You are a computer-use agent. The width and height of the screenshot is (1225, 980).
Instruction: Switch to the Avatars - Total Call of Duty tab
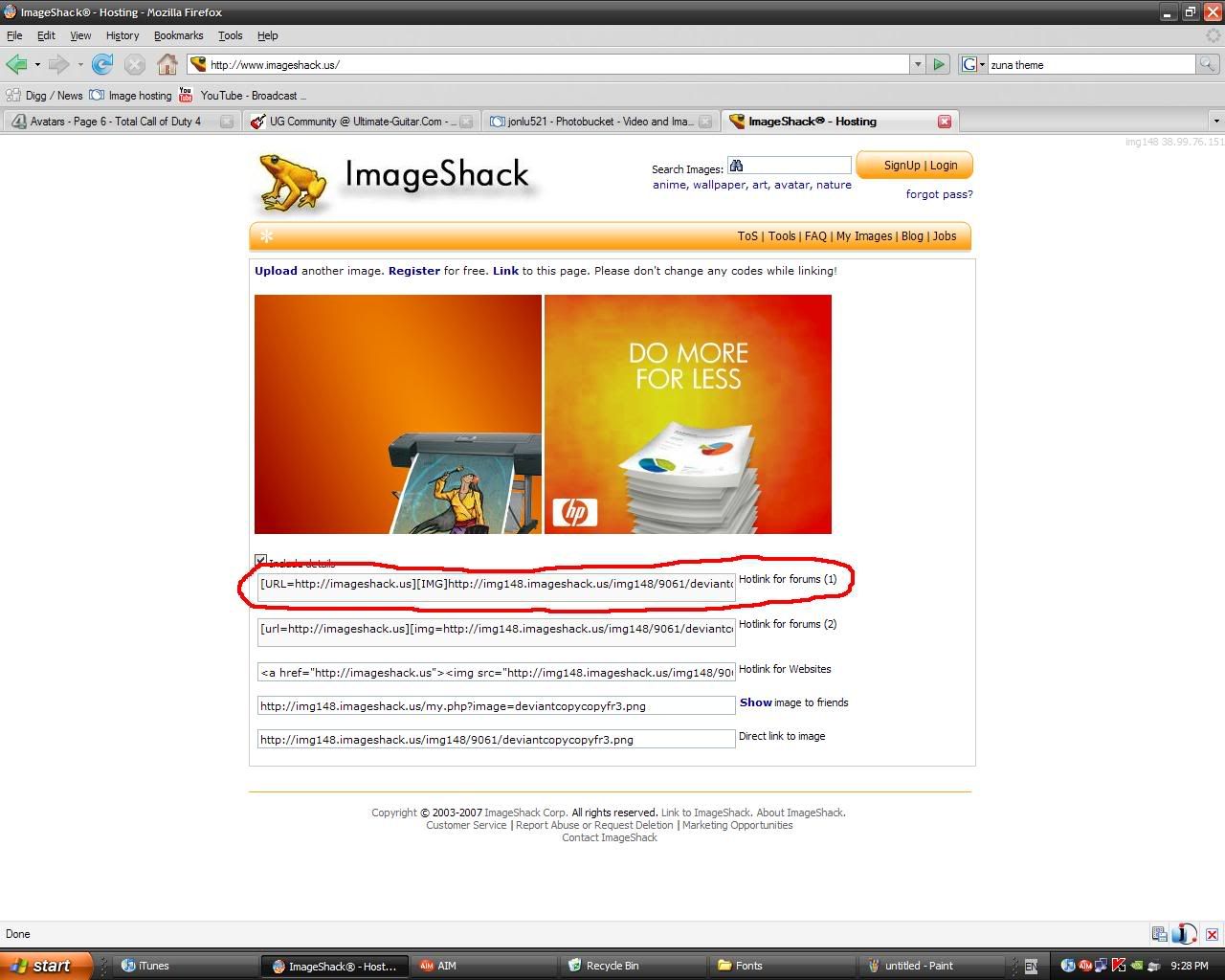120,122
